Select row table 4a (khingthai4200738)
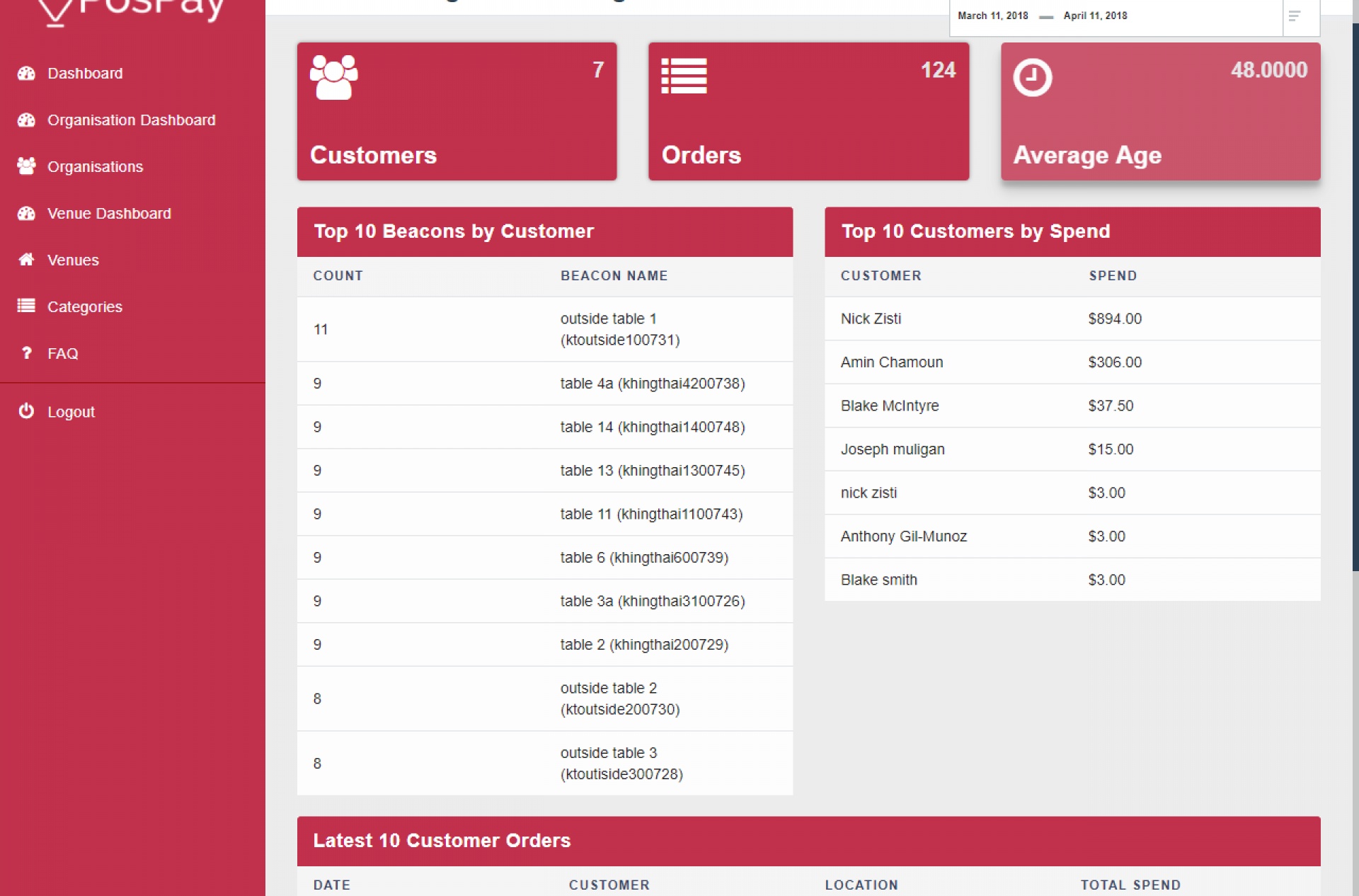The height and width of the screenshot is (896, 1359). click(x=545, y=384)
